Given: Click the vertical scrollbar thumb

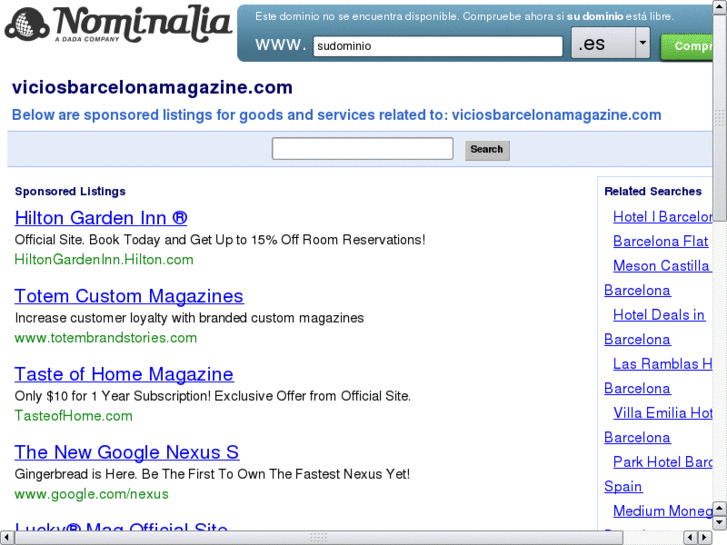Looking at the screenshot, I should click(720, 118).
